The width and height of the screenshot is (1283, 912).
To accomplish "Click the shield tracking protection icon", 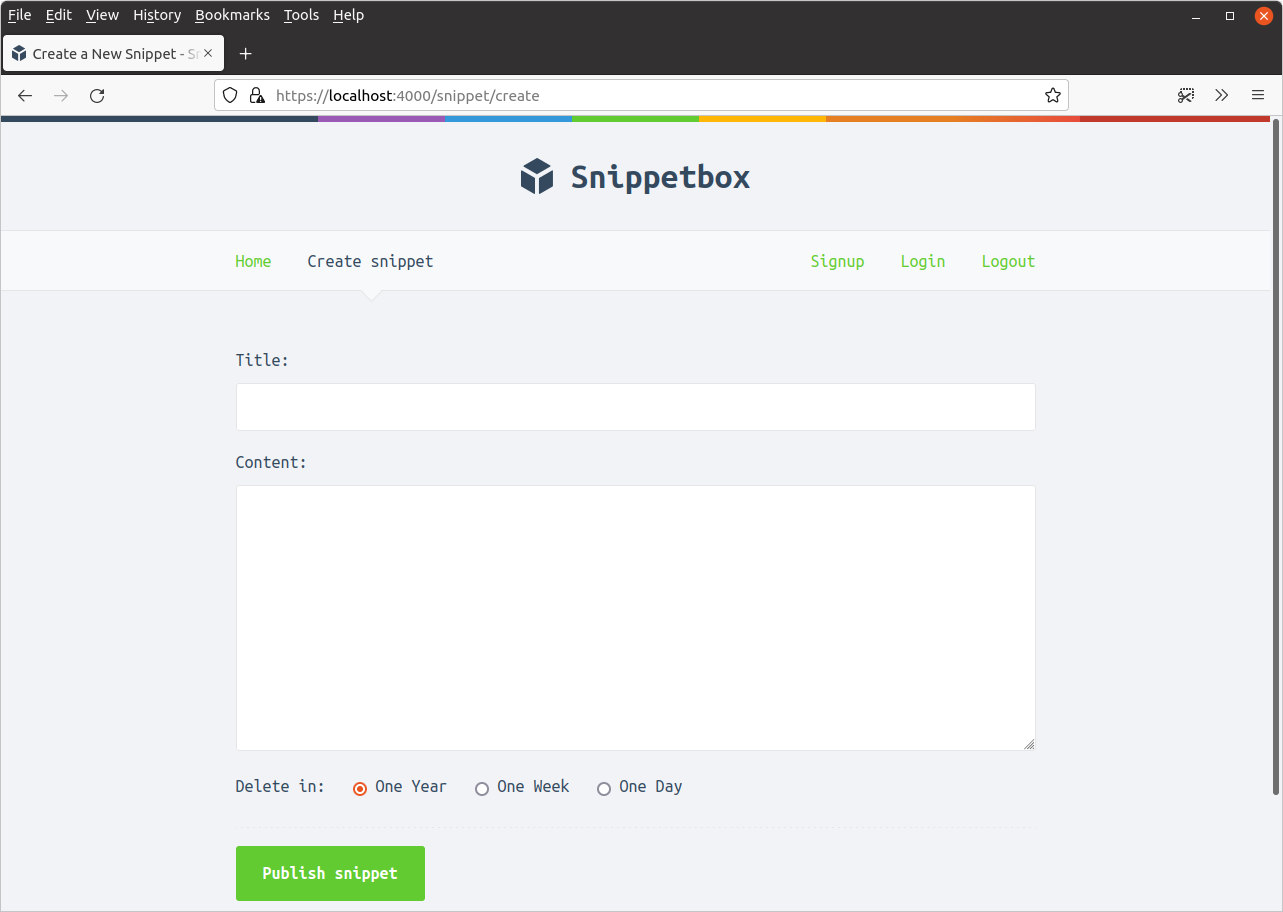I will coord(230,96).
